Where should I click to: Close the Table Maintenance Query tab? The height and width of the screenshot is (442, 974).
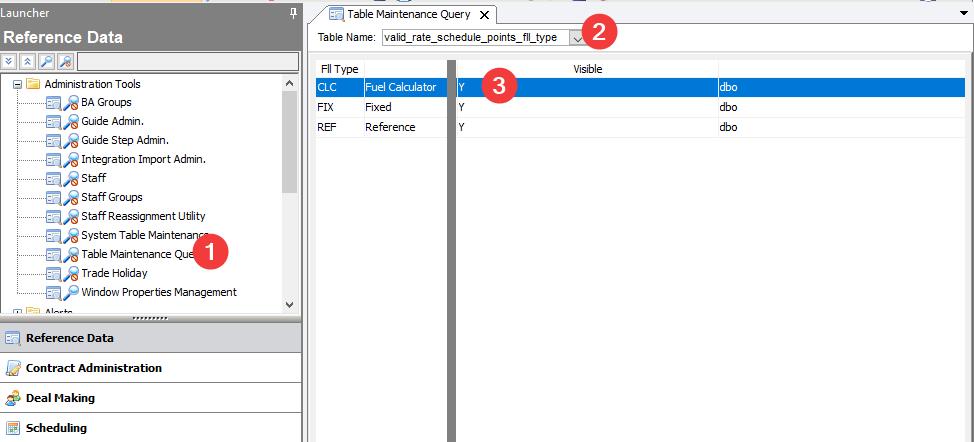click(x=484, y=15)
